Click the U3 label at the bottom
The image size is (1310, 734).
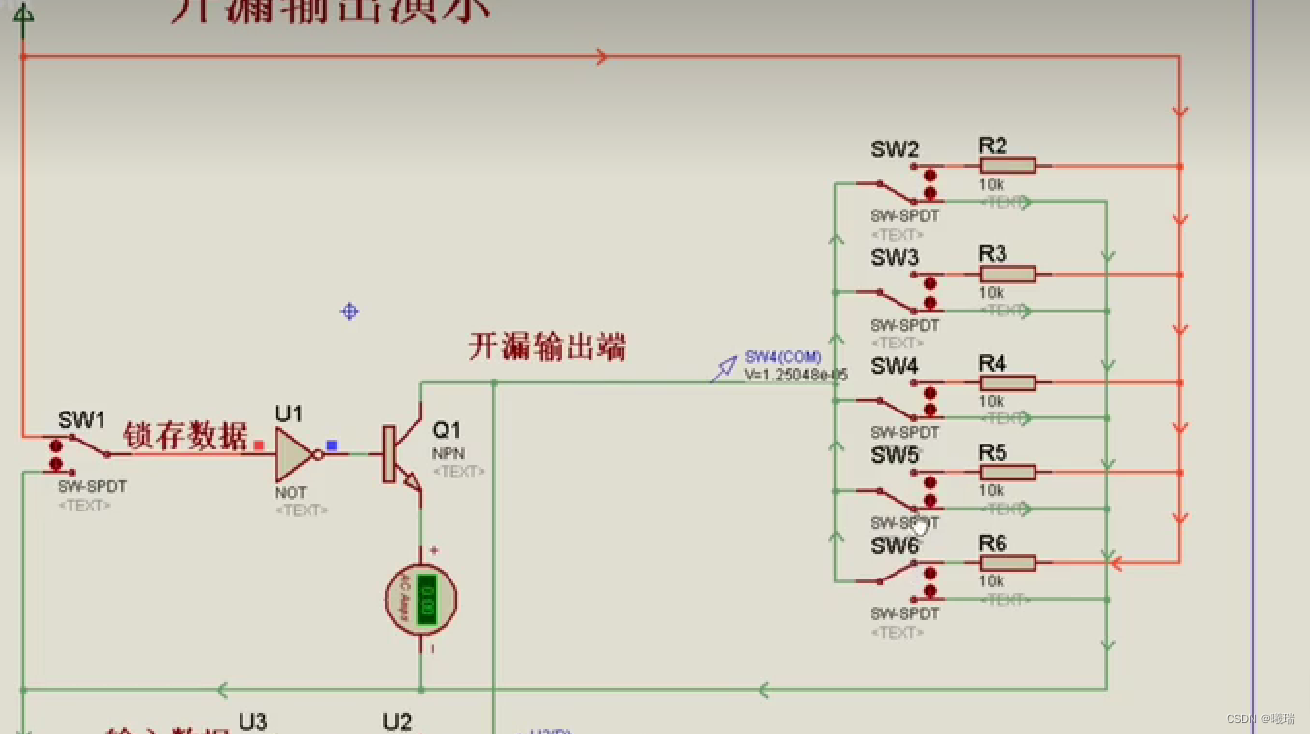click(253, 723)
